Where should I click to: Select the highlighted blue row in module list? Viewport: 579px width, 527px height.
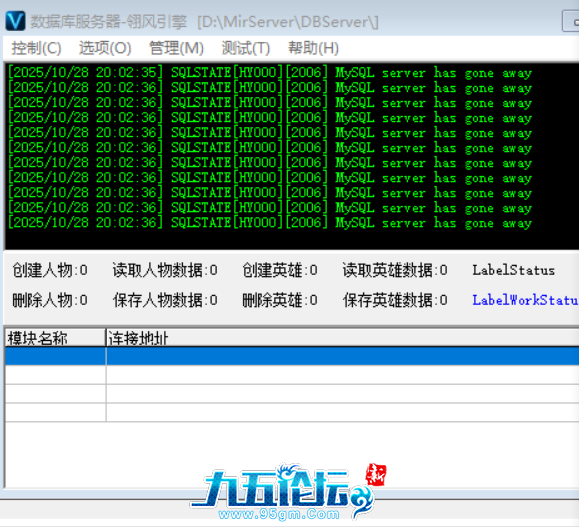tap(292, 356)
